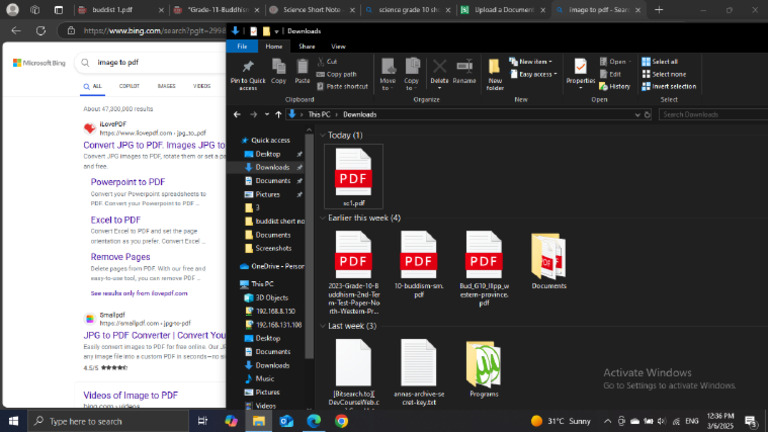Go back in File Explorer

[x=237, y=115]
